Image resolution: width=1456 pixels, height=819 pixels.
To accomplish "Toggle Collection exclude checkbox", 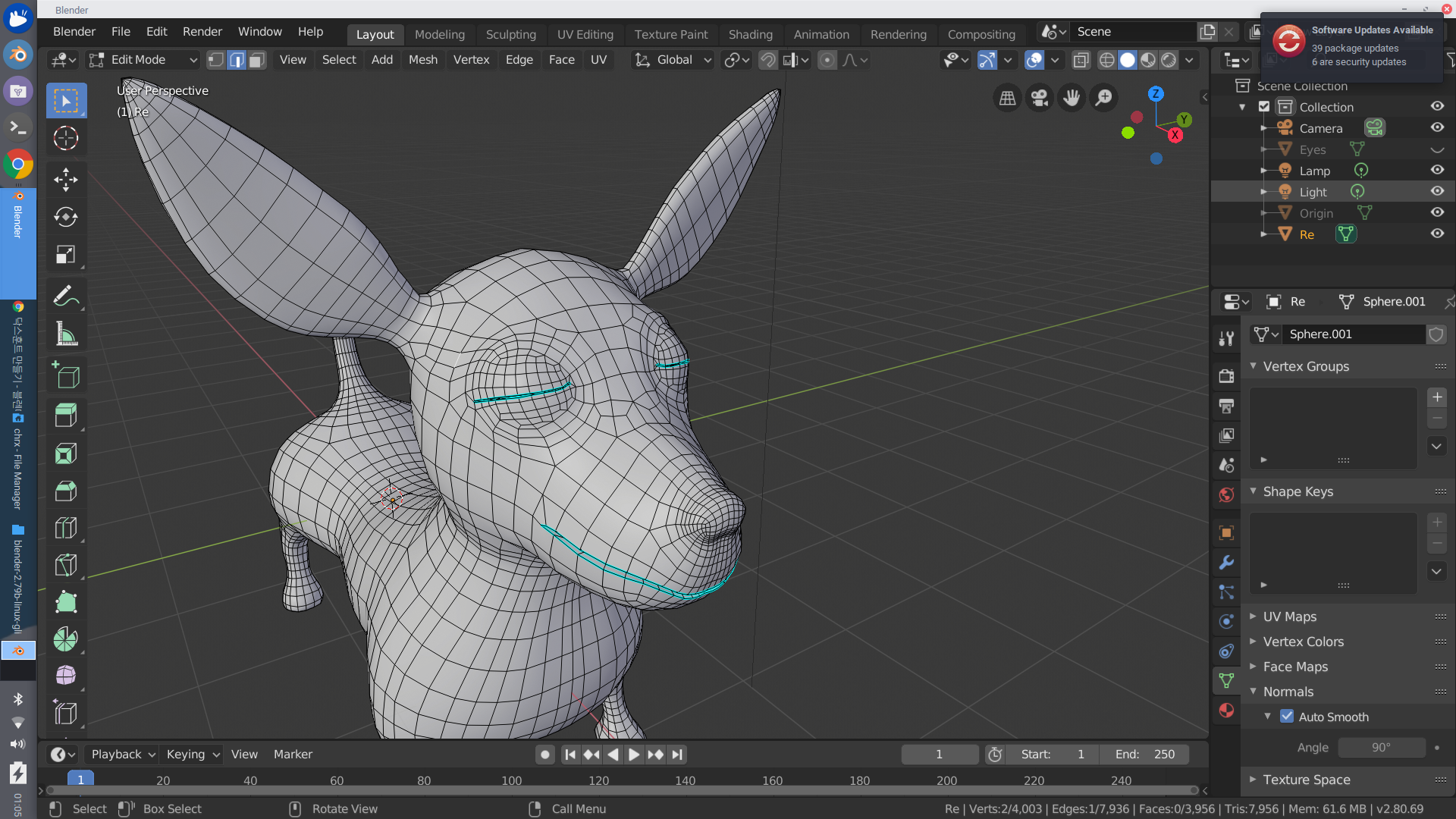I will 1263,107.
